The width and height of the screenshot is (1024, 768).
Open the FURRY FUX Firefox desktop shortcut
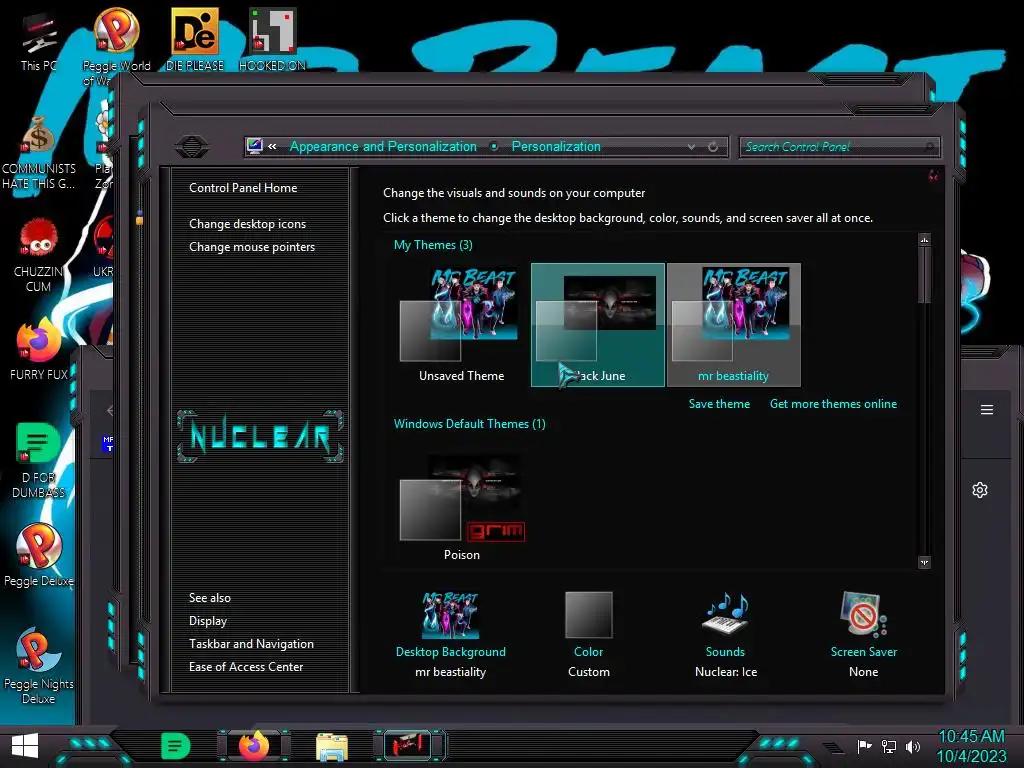[x=39, y=349]
